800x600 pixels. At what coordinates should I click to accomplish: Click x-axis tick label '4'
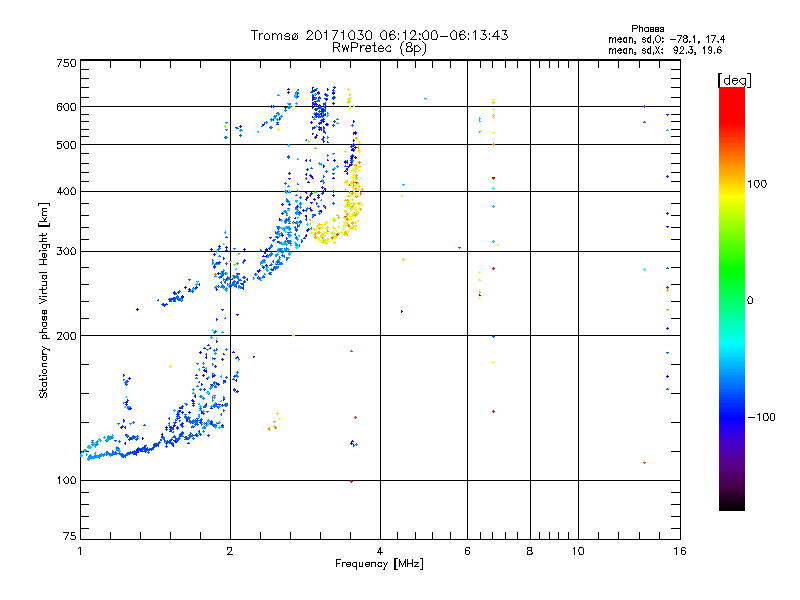click(380, 551)
